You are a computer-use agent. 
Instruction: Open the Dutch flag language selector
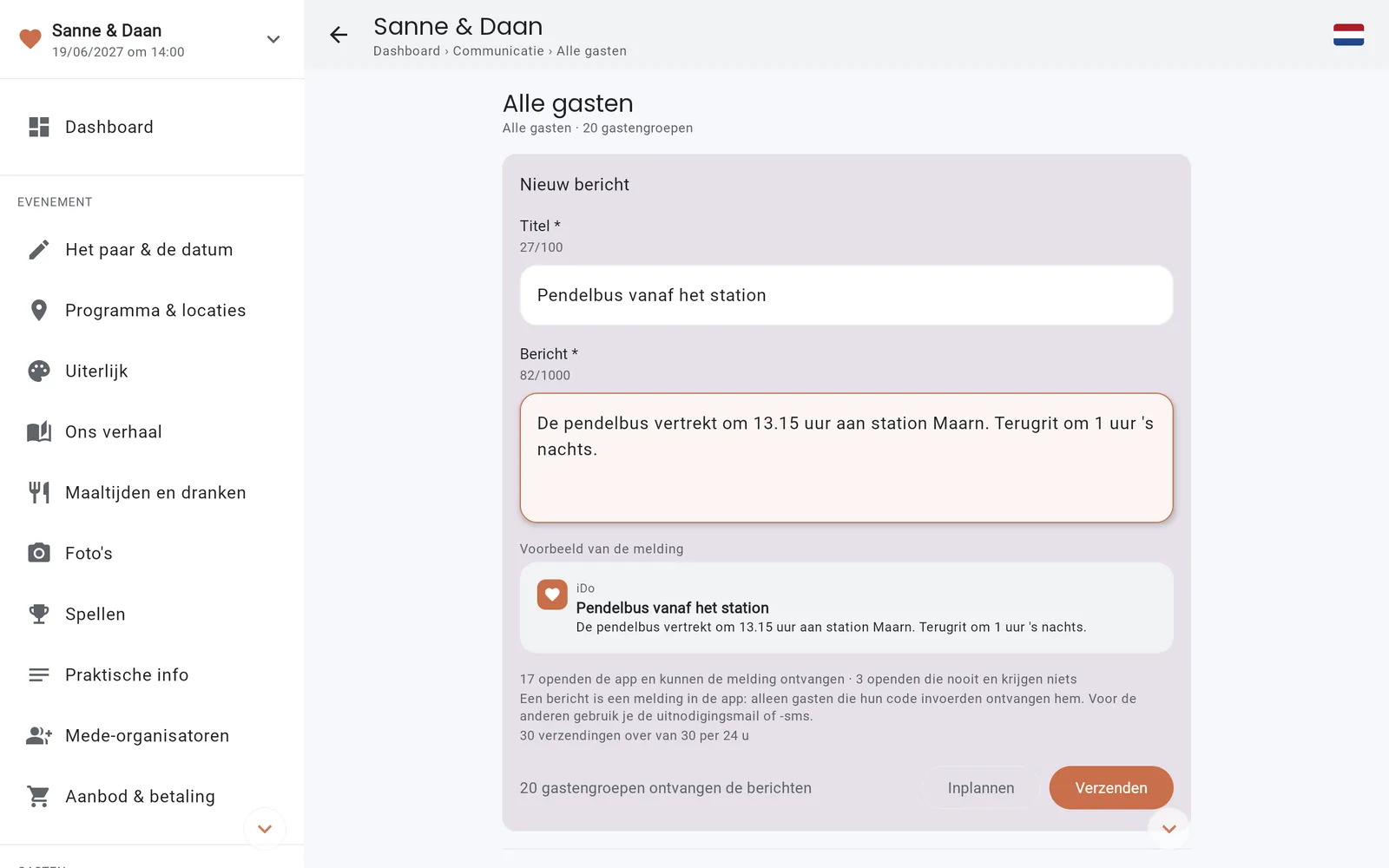click(1348, 35)
